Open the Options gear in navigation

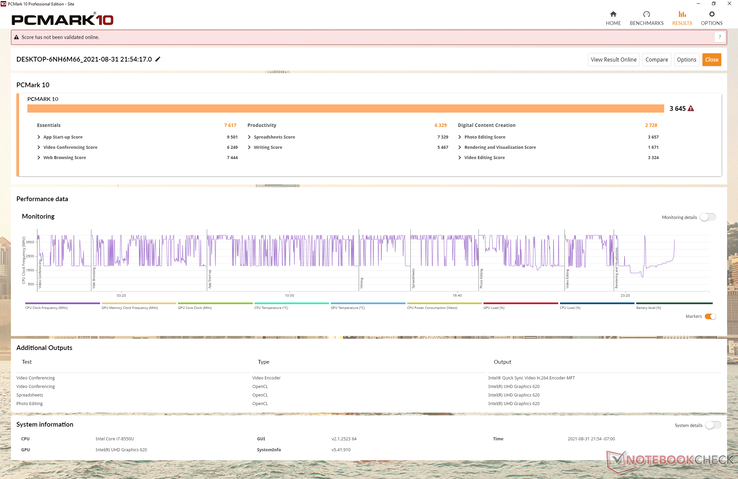711,18
